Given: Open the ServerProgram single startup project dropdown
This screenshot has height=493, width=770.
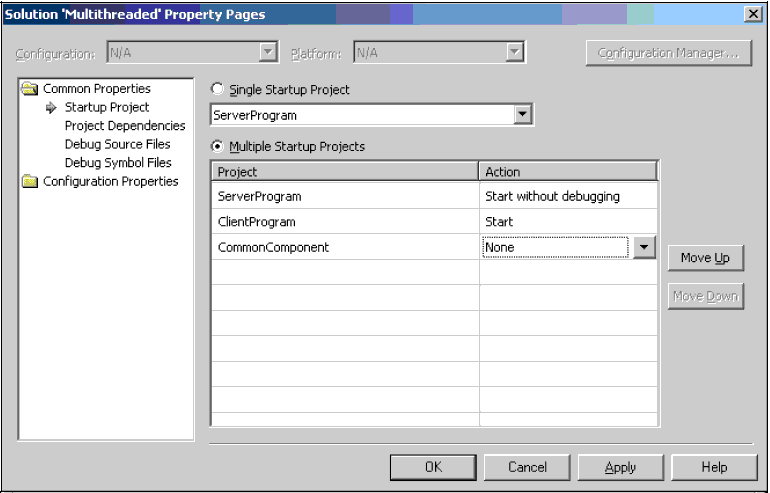Looking at the screenshot, I should click(522, 115).
